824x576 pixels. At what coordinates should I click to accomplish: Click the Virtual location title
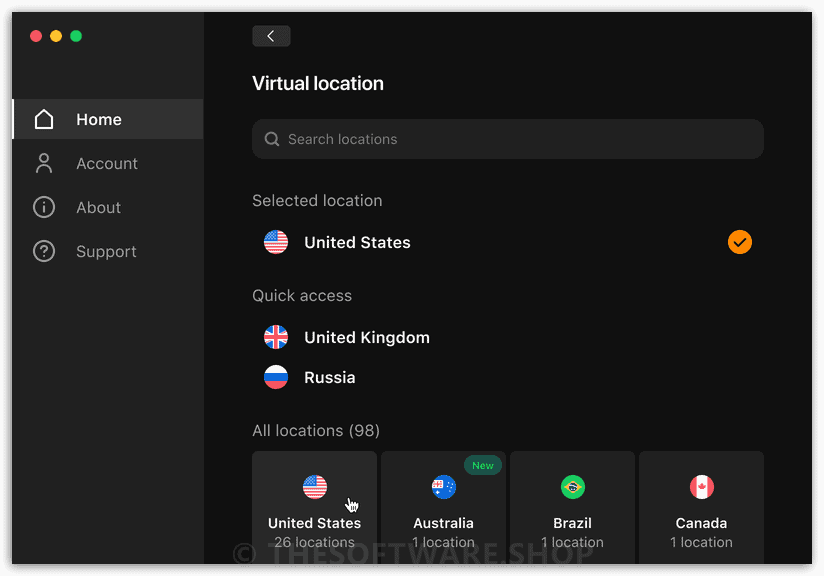318,84
